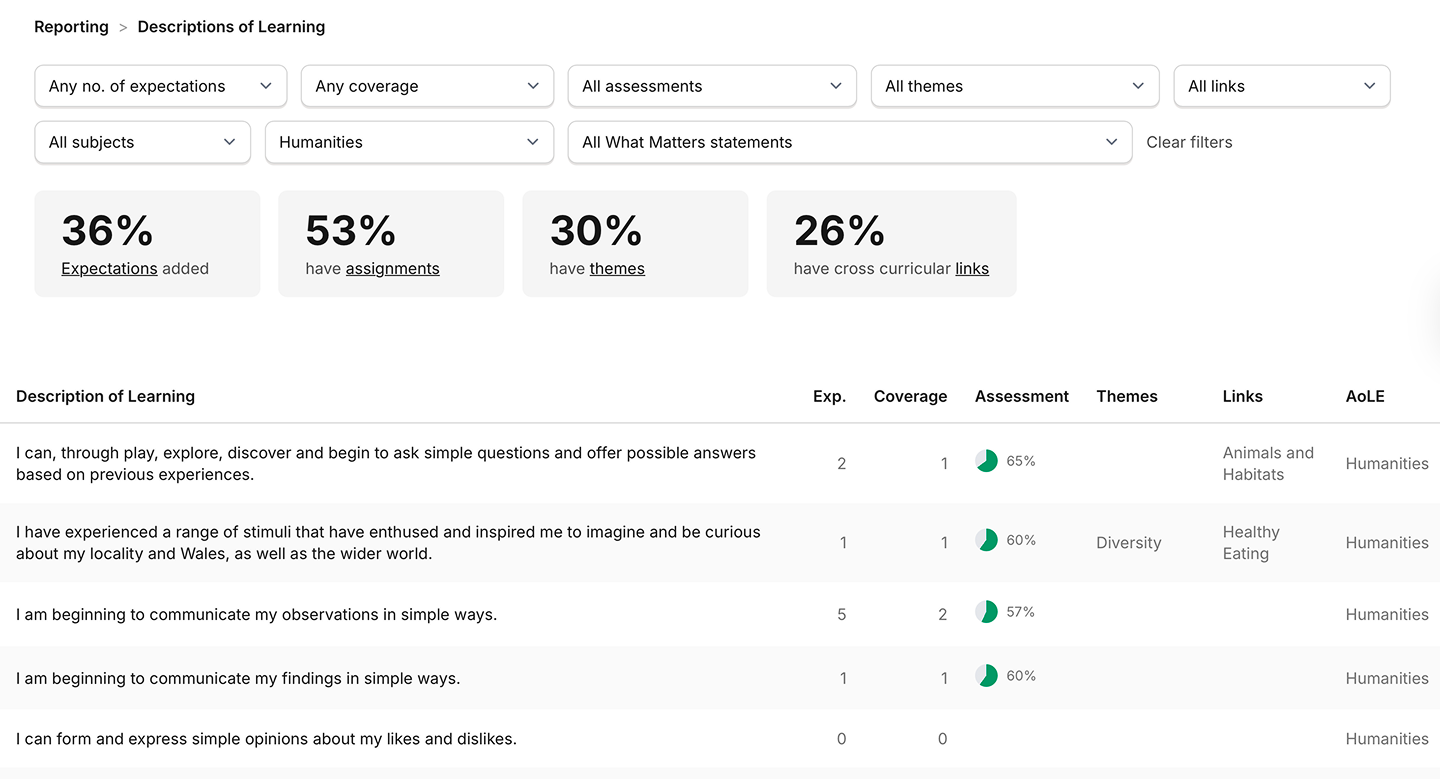
Task: Select the Diversity theme in the table
Action: (1128, 543)
